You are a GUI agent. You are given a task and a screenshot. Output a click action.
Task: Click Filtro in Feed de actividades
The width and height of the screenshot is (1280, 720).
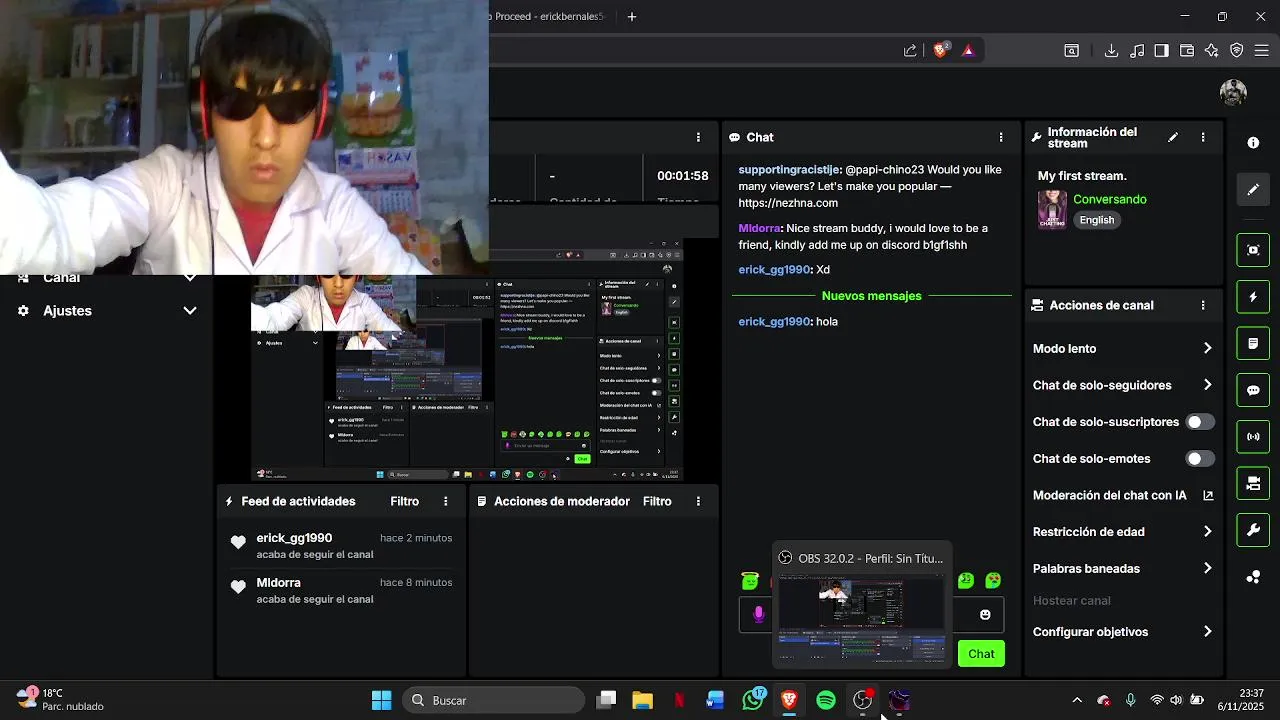pyautogui.click(x=405, y=501)
